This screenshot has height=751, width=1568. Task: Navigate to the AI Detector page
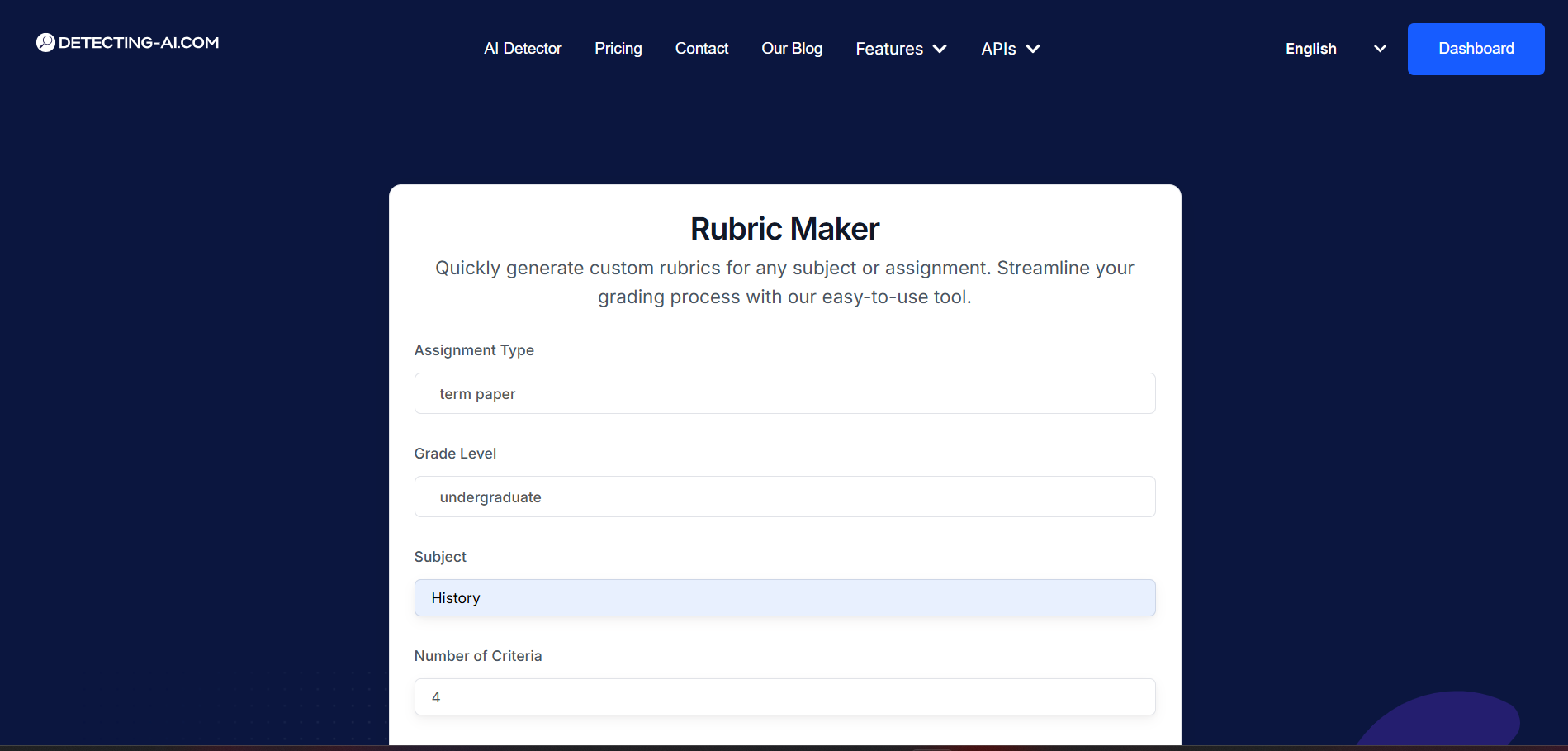click(522, 49)
